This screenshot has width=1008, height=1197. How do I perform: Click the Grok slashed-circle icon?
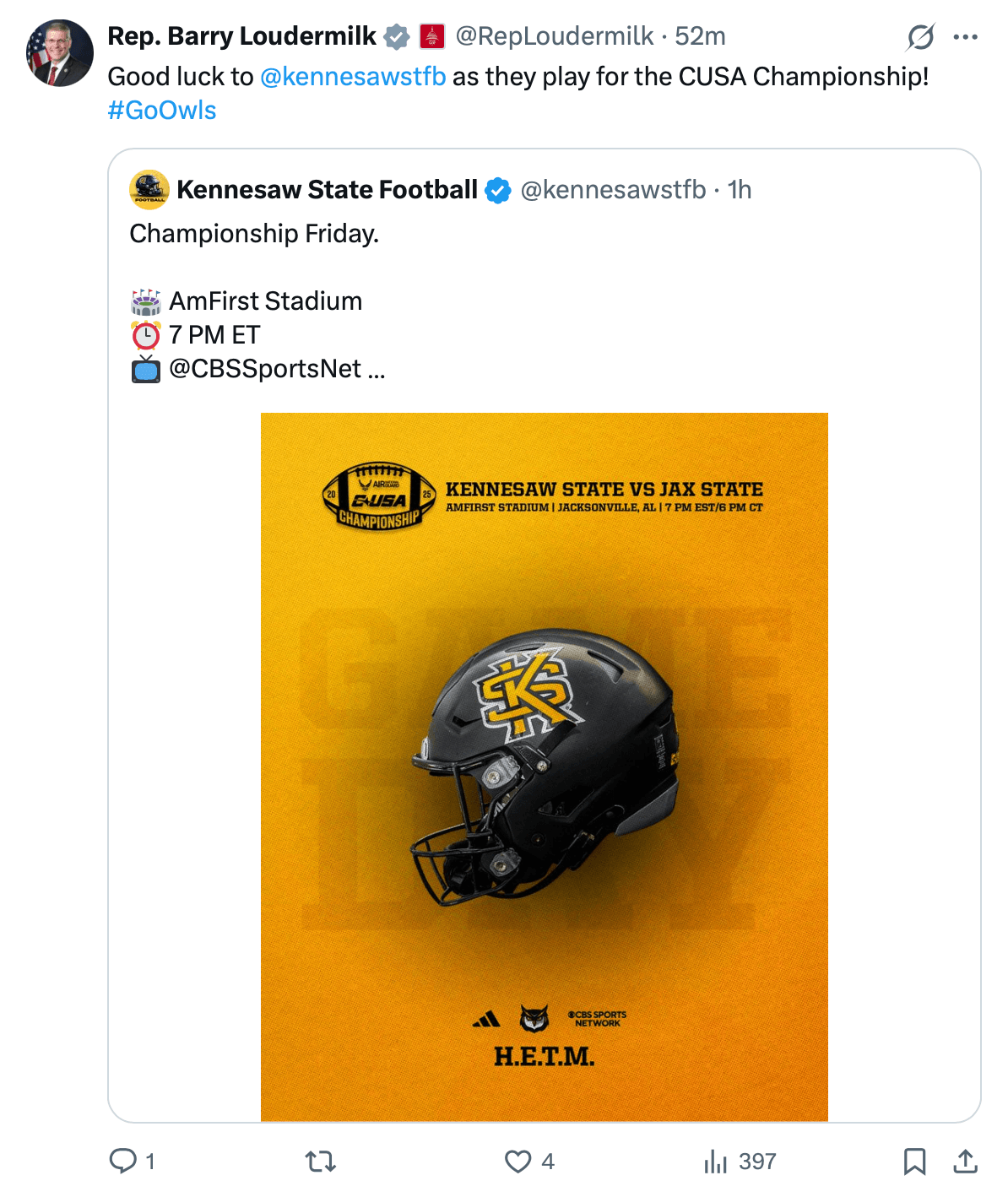coord(920,37)
